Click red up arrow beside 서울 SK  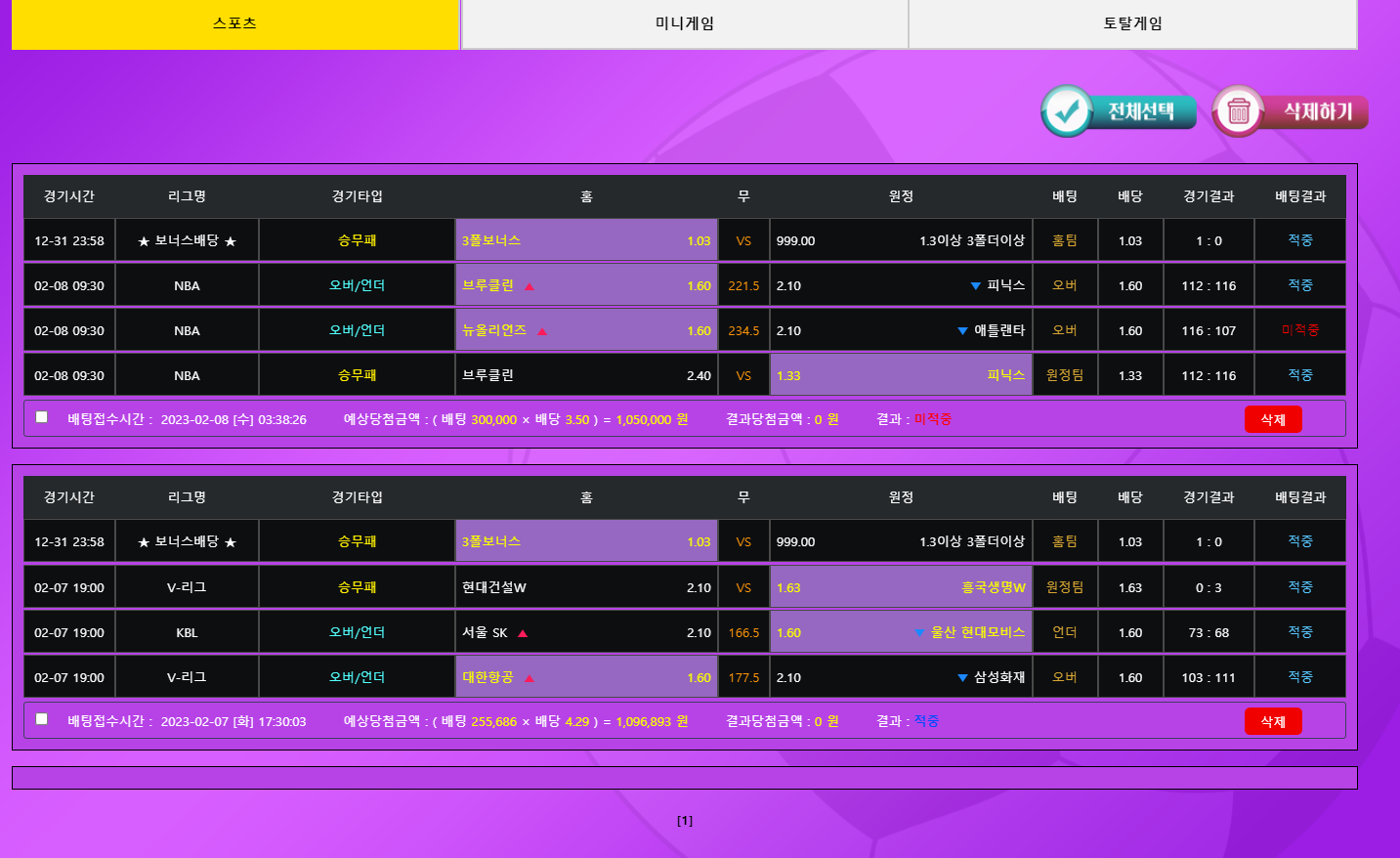click(523, 633)
